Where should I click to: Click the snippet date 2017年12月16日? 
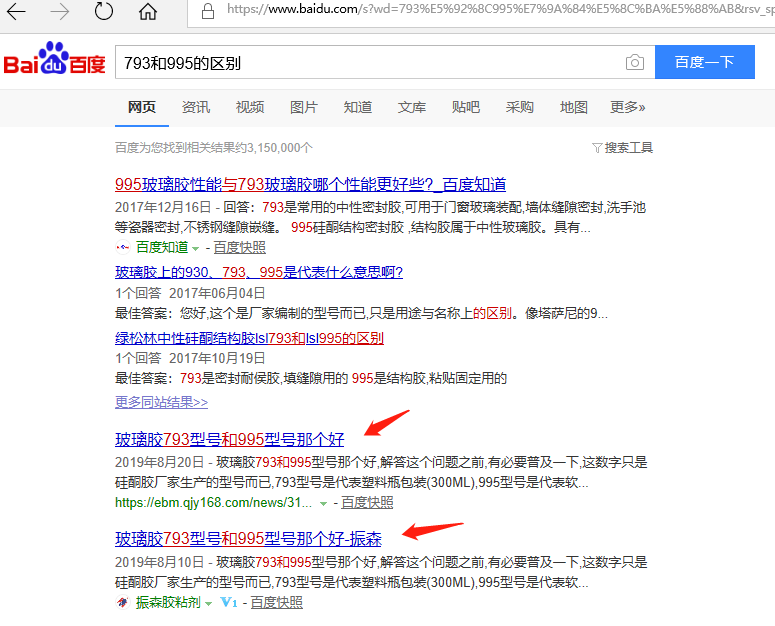163,207
